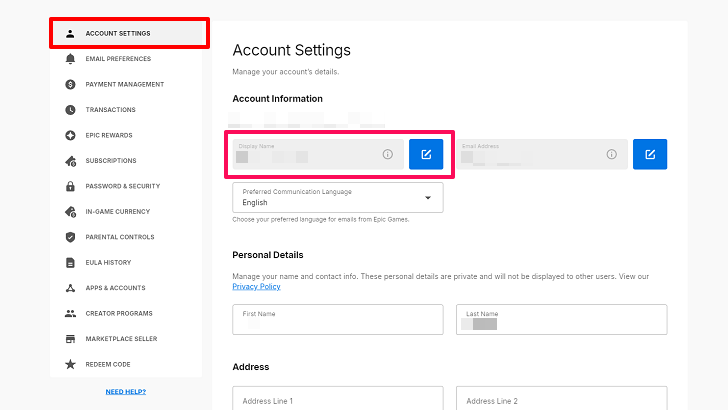The width and height of the screenshot is (728, 410).
Task: Click the Email Preferences bell icon
Action: coord(70,59)
